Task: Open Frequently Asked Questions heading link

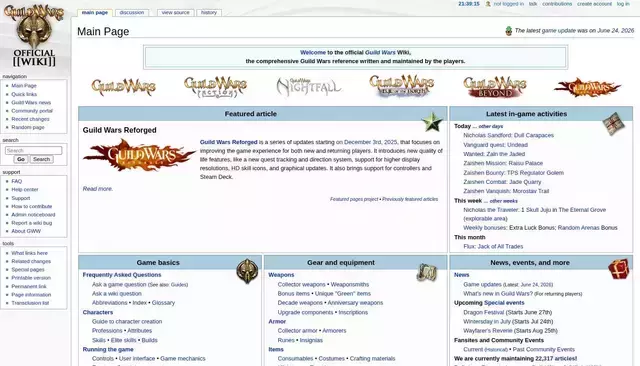Action: pos(122,275)
